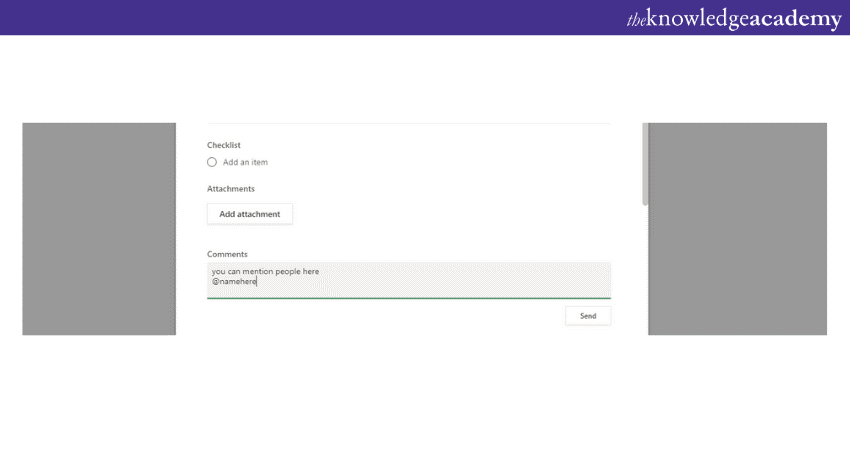Grab the vertical scrollbar thumb
850x450 pixels.
coord(645,165)
